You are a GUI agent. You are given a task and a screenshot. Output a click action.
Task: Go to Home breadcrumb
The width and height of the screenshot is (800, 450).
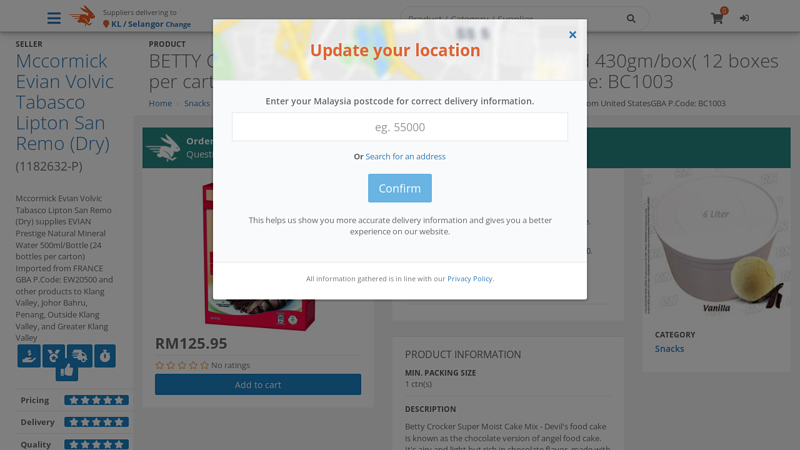pyautogui.click(x=160, y=103)
